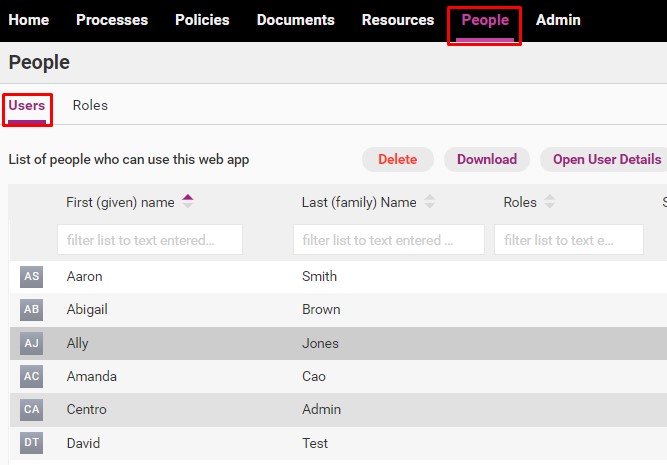Click the Delete button
667x465 pixels.
pos(398,160)
